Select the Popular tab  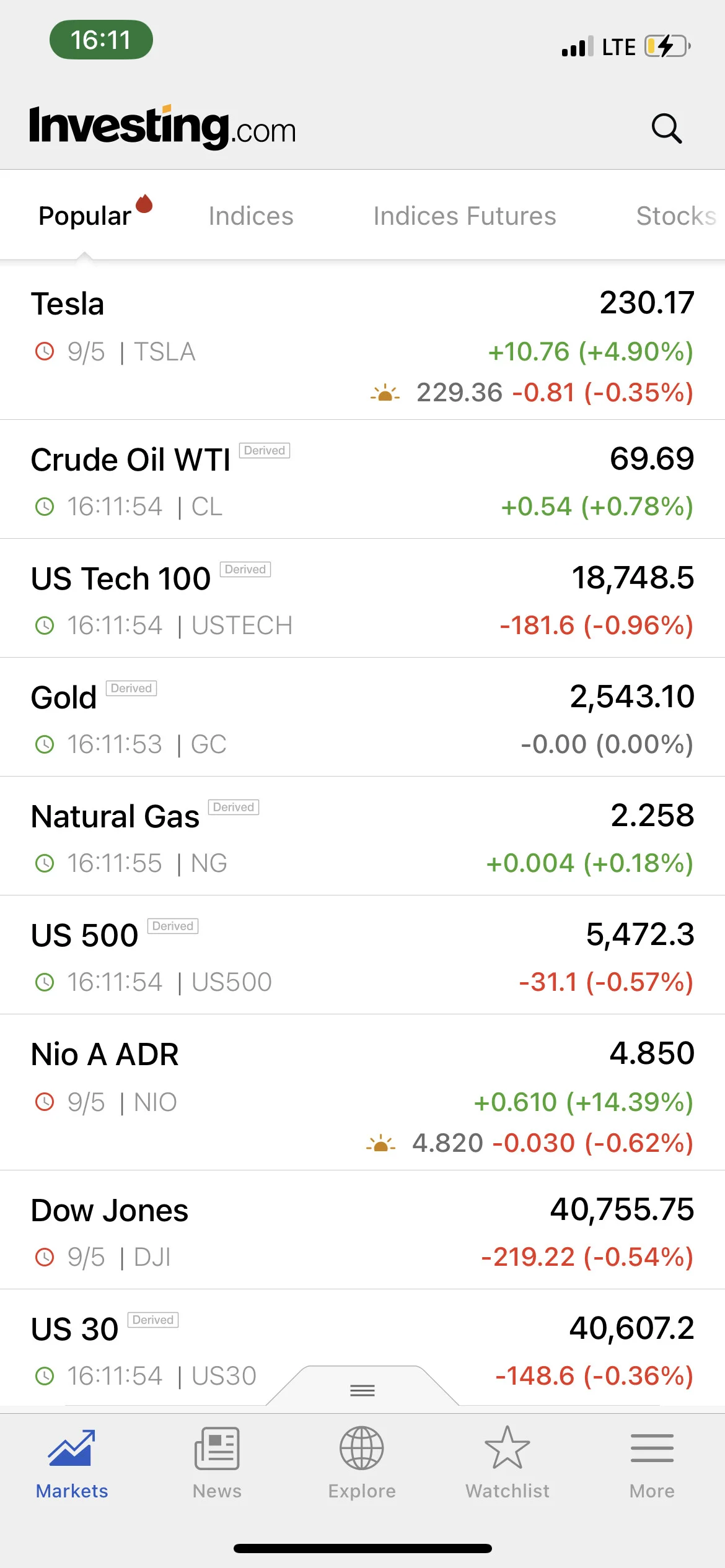pos(85,216)
